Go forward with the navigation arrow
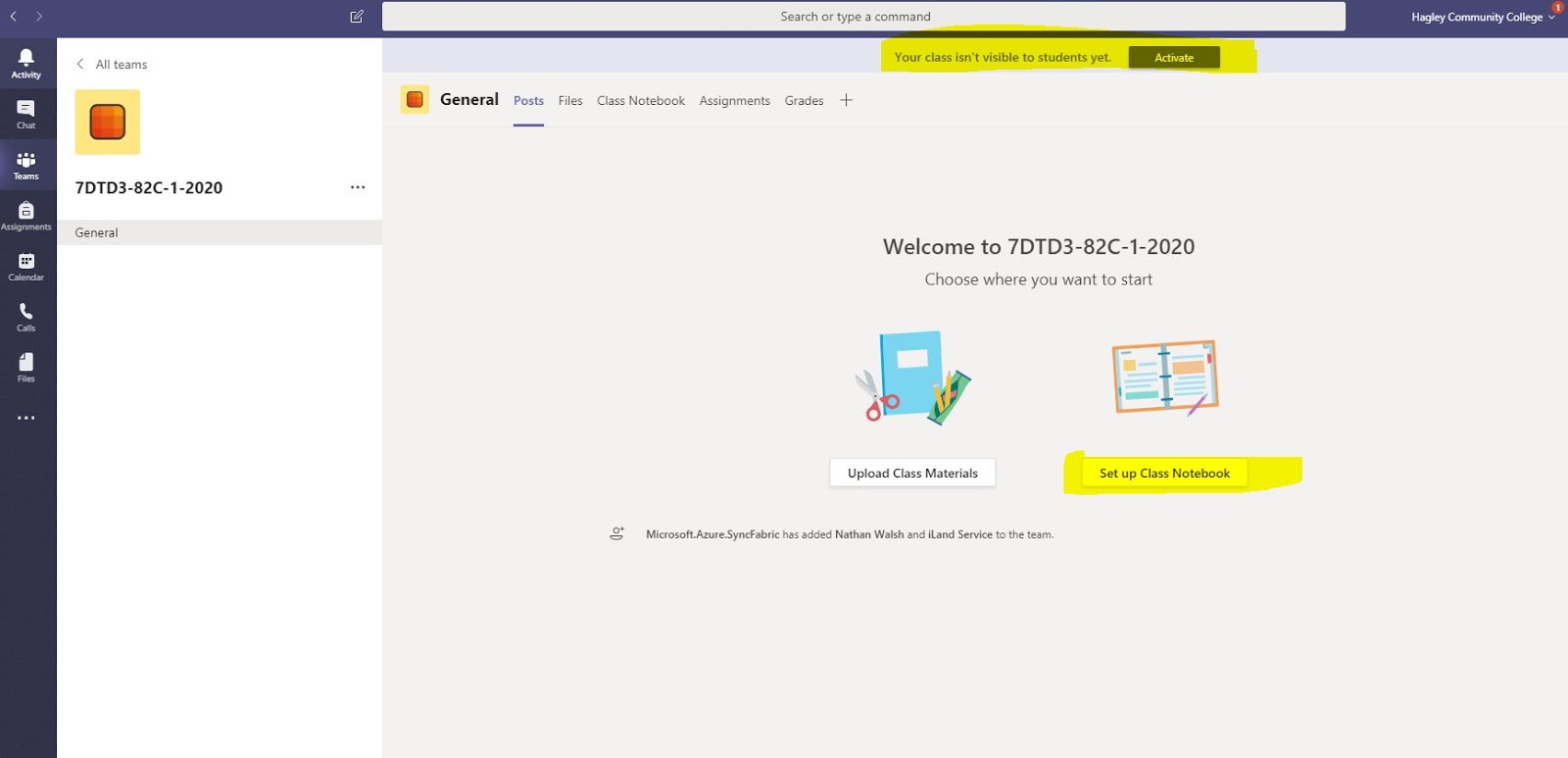 pyautogui.click(x=39, y=17)
